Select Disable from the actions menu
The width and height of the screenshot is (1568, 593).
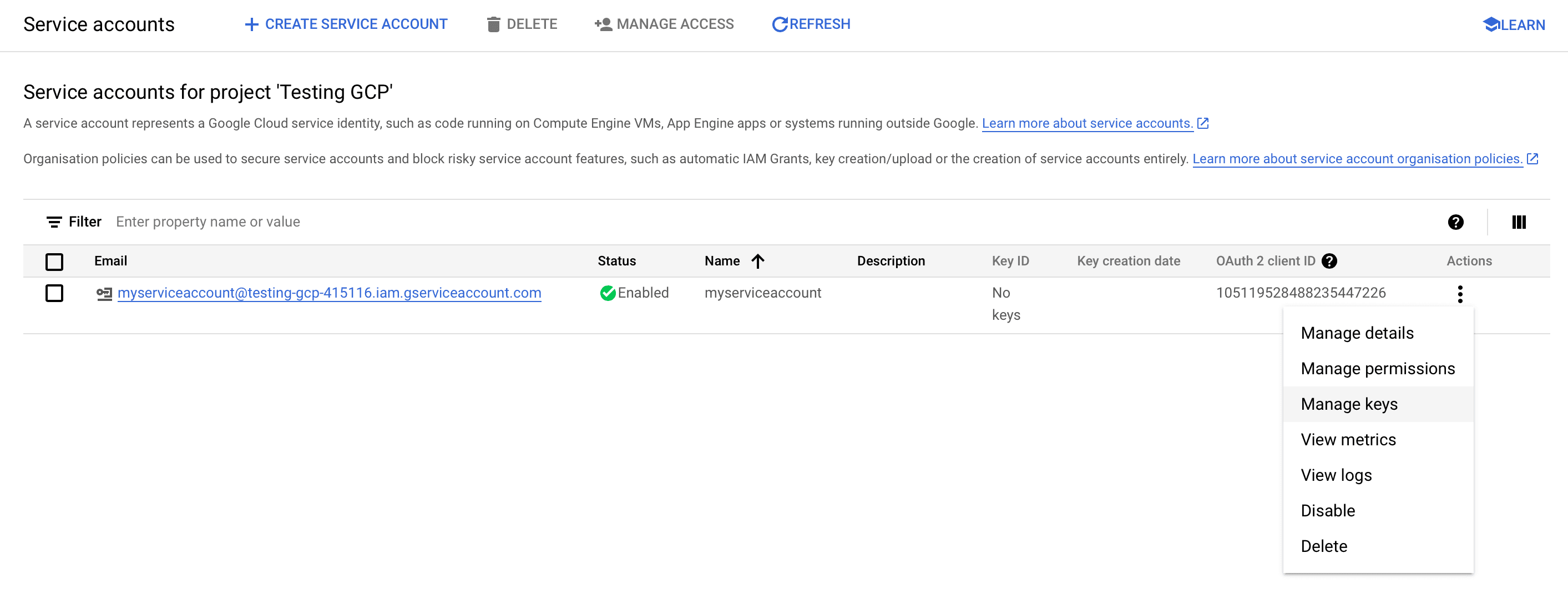pos(1328,510)
